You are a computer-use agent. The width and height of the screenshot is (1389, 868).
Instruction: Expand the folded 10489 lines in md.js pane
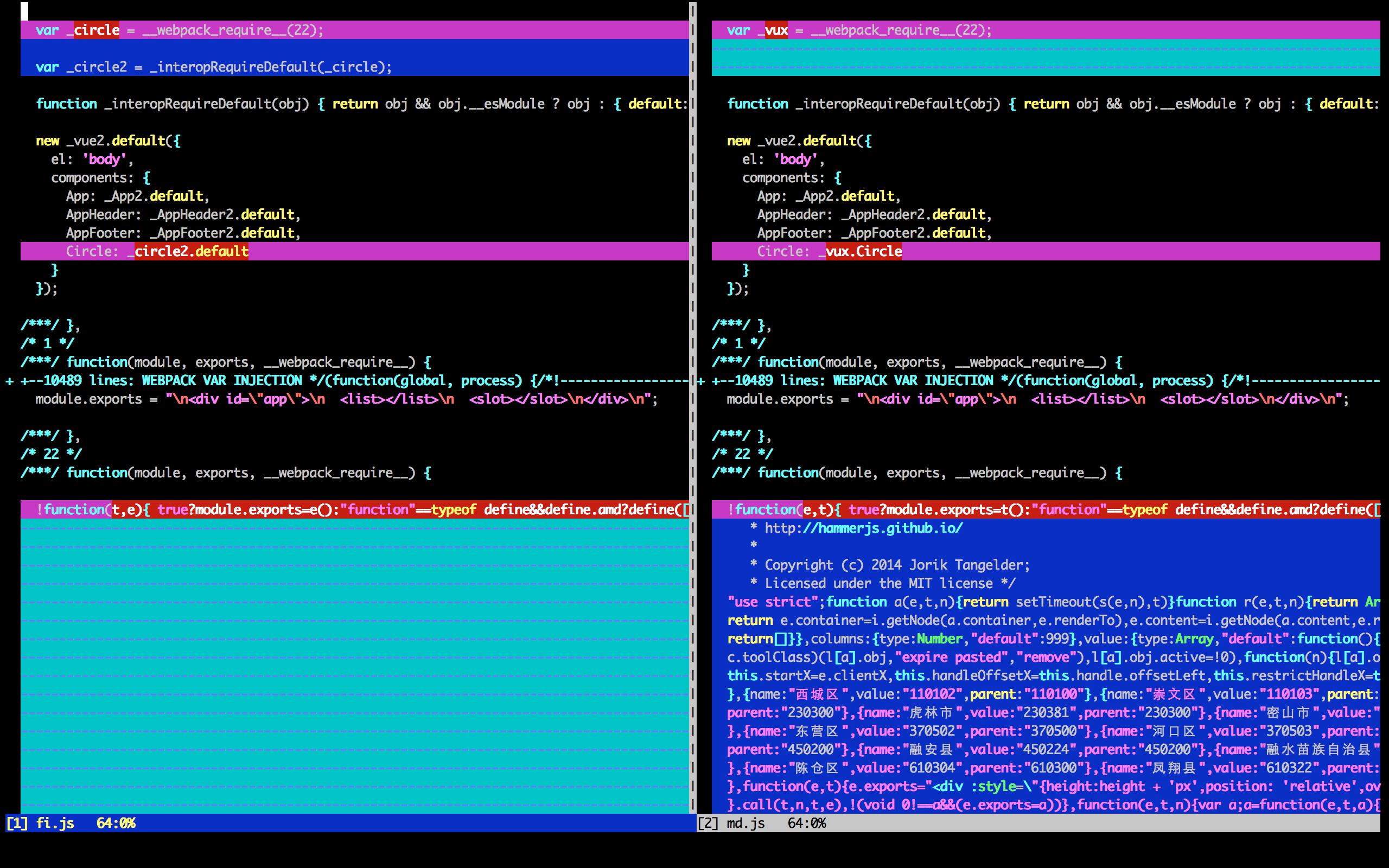[1046, 381]
